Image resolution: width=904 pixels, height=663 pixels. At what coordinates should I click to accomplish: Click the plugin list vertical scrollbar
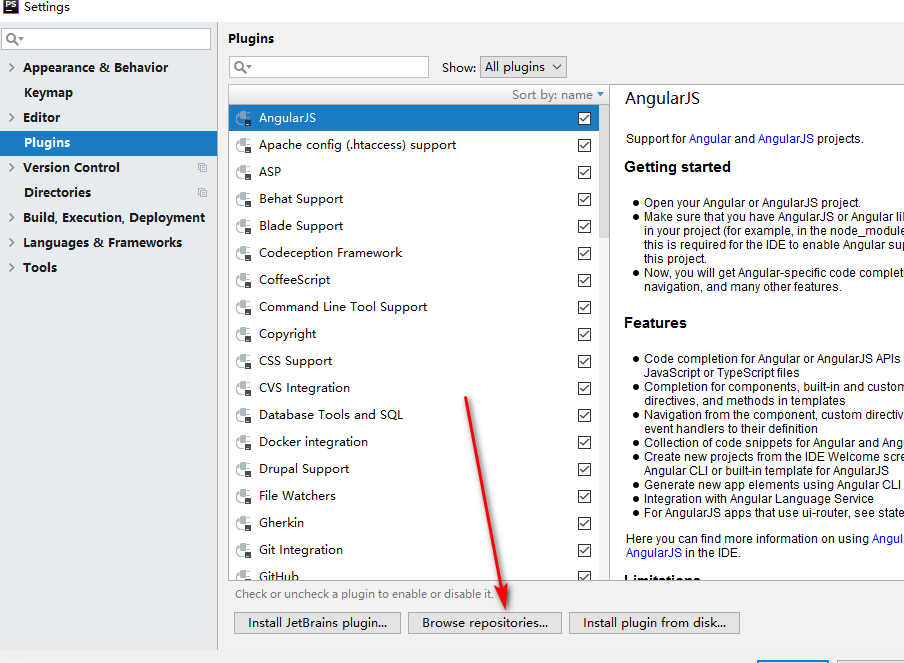pos(604,172)
